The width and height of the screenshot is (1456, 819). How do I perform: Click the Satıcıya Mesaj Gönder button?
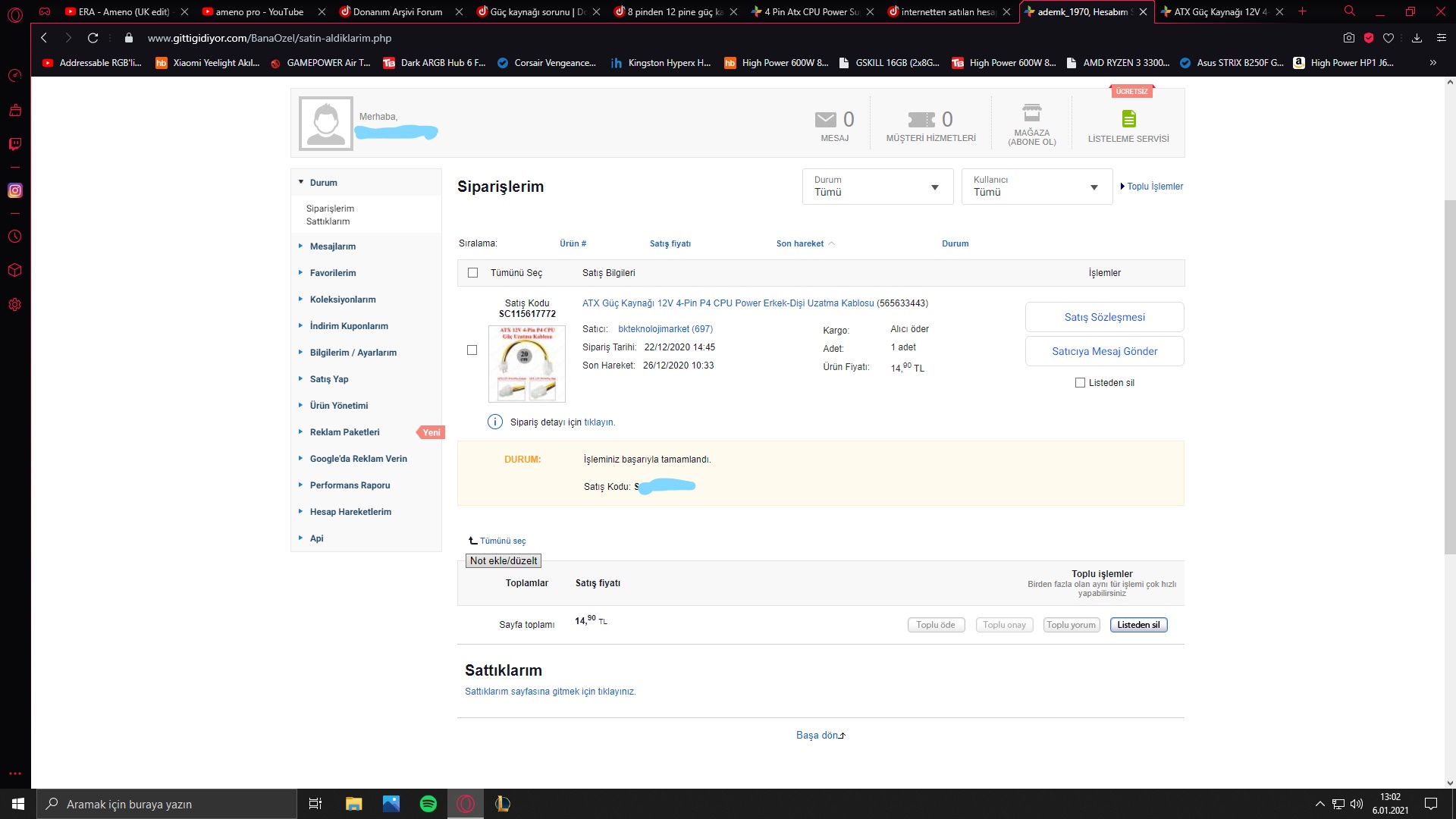pyautogui.click(x=1104, y=351)
